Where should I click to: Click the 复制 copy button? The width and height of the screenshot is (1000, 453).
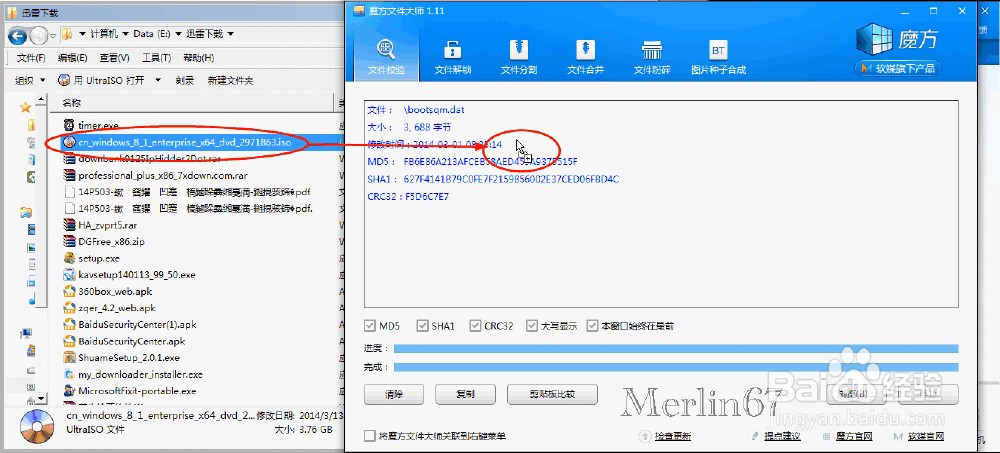(466, 394)
